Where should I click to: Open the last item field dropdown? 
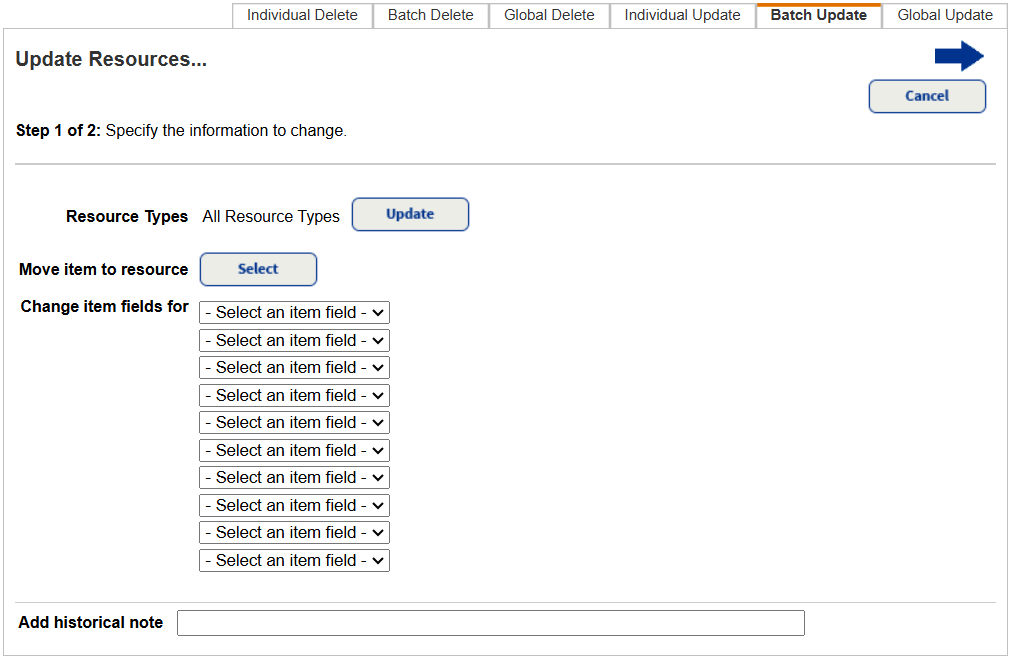tap(294, 560)
